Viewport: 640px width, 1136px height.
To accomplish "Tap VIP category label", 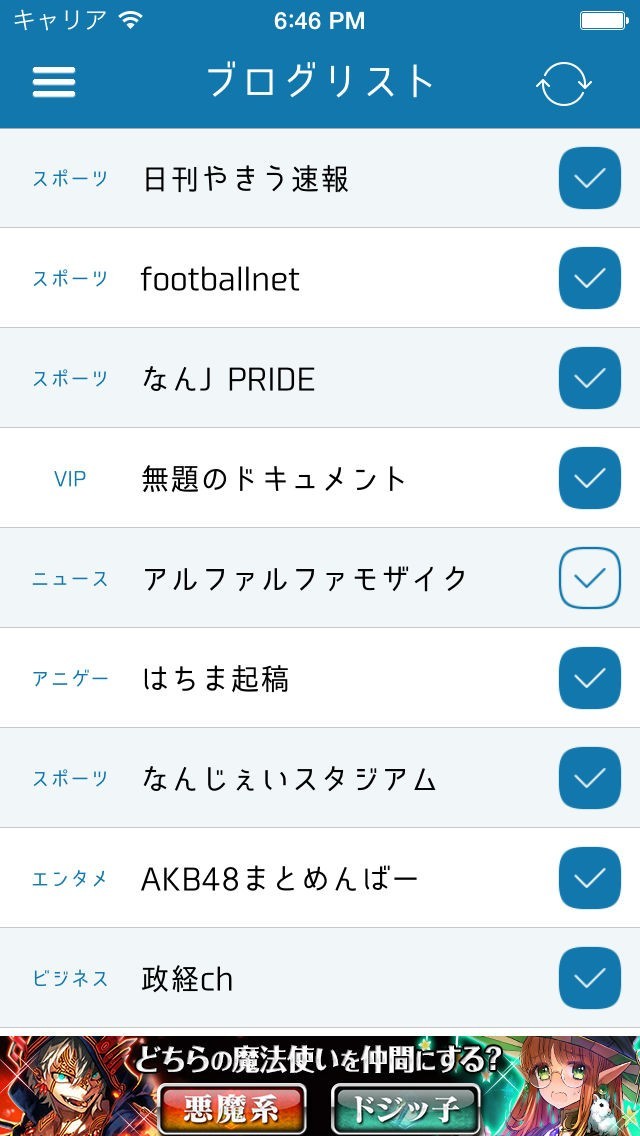I will click(x=70, y=479).
